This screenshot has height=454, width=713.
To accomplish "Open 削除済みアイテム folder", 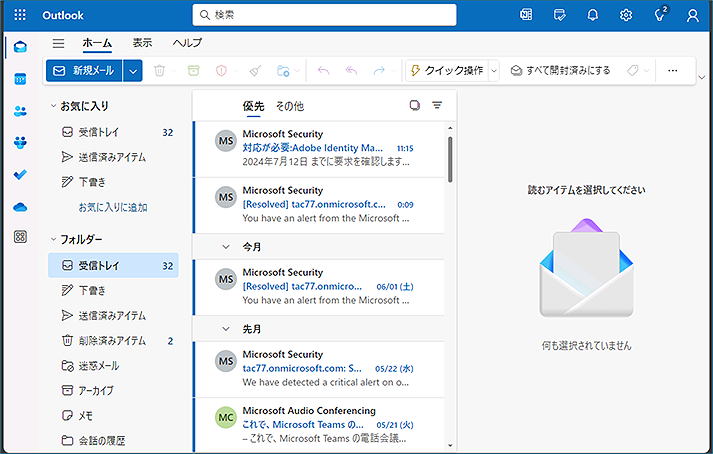I will (113, 340).
